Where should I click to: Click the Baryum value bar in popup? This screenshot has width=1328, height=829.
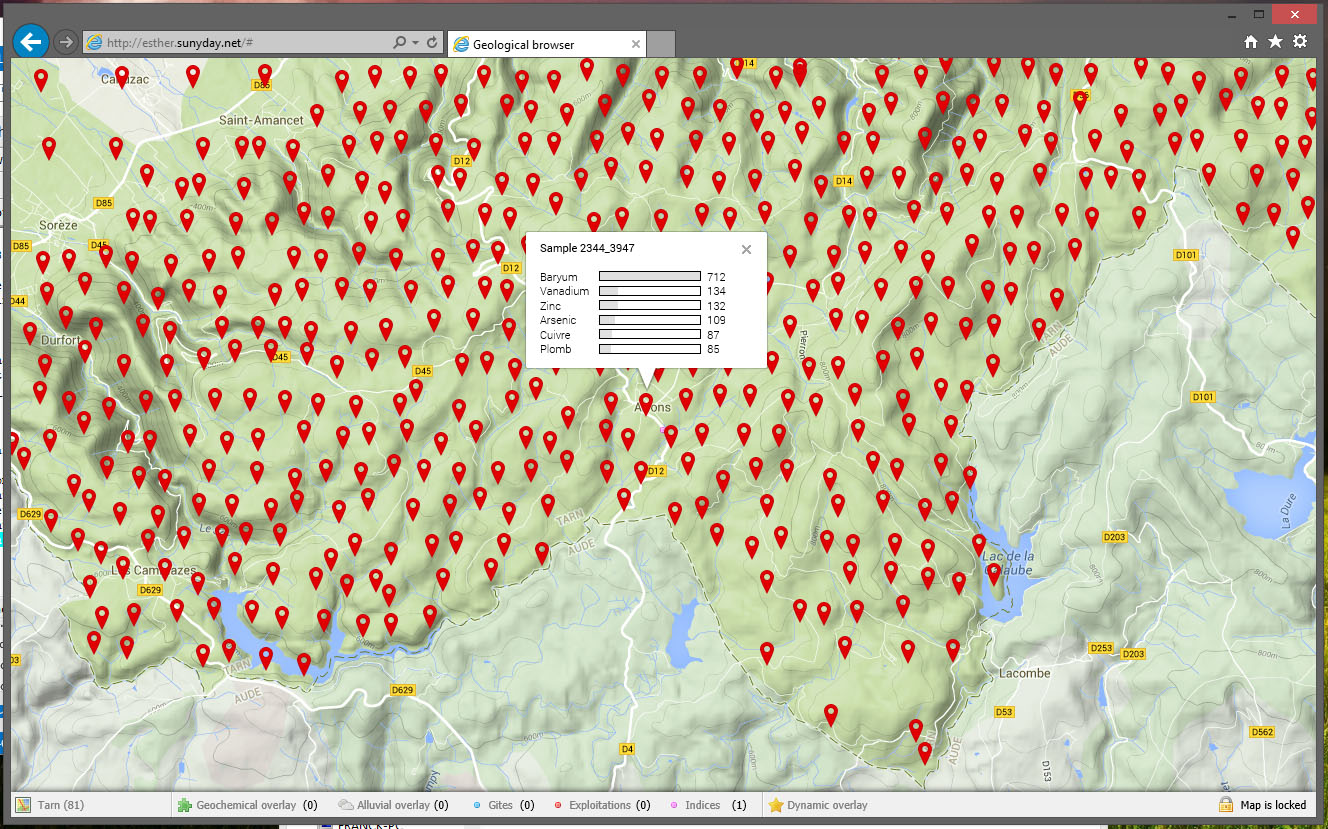tap(649, 277)
